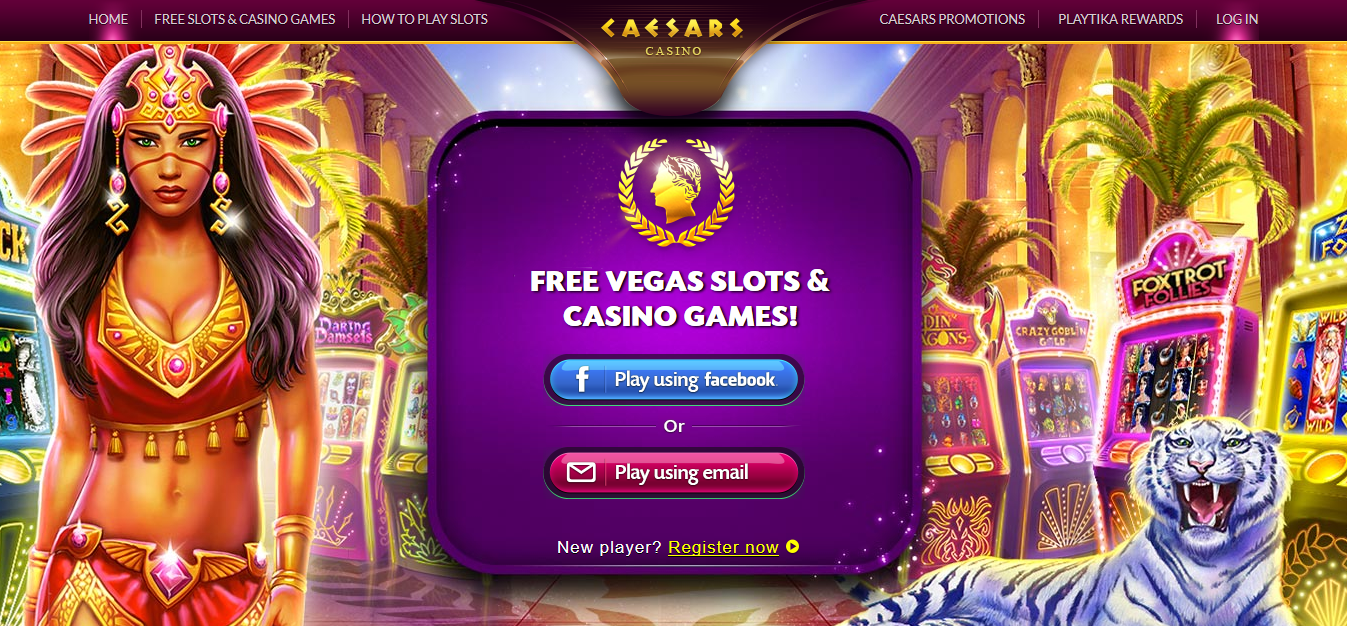
Task: Open Caesars Promotions page
Action: 952,19
